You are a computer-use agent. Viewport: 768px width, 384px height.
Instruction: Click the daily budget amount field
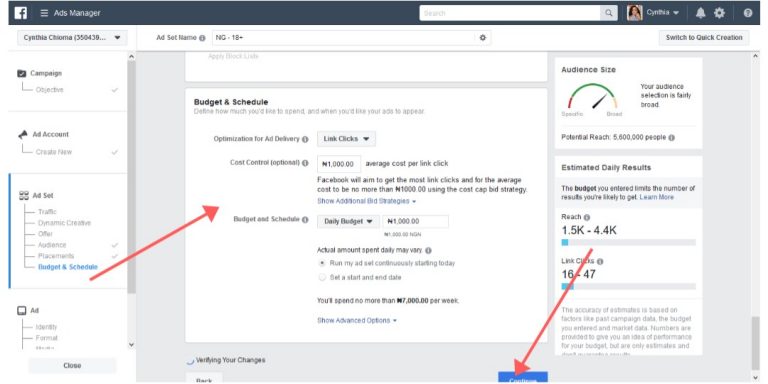(415, 221)
